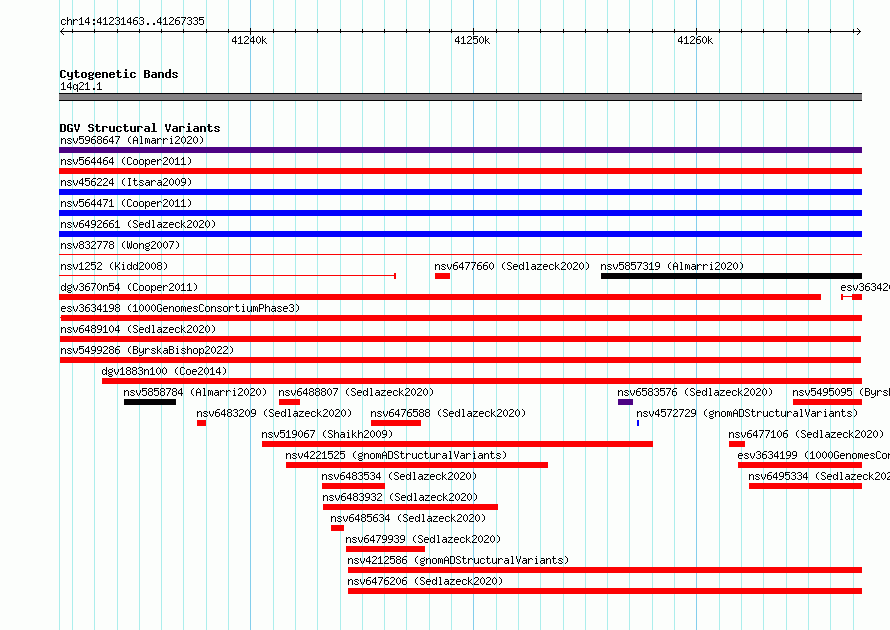Click the esv3634198 (1000GenomesConsortiumPhase3) label
This screenshot has width=890, height=630.
tap(180, 308)
